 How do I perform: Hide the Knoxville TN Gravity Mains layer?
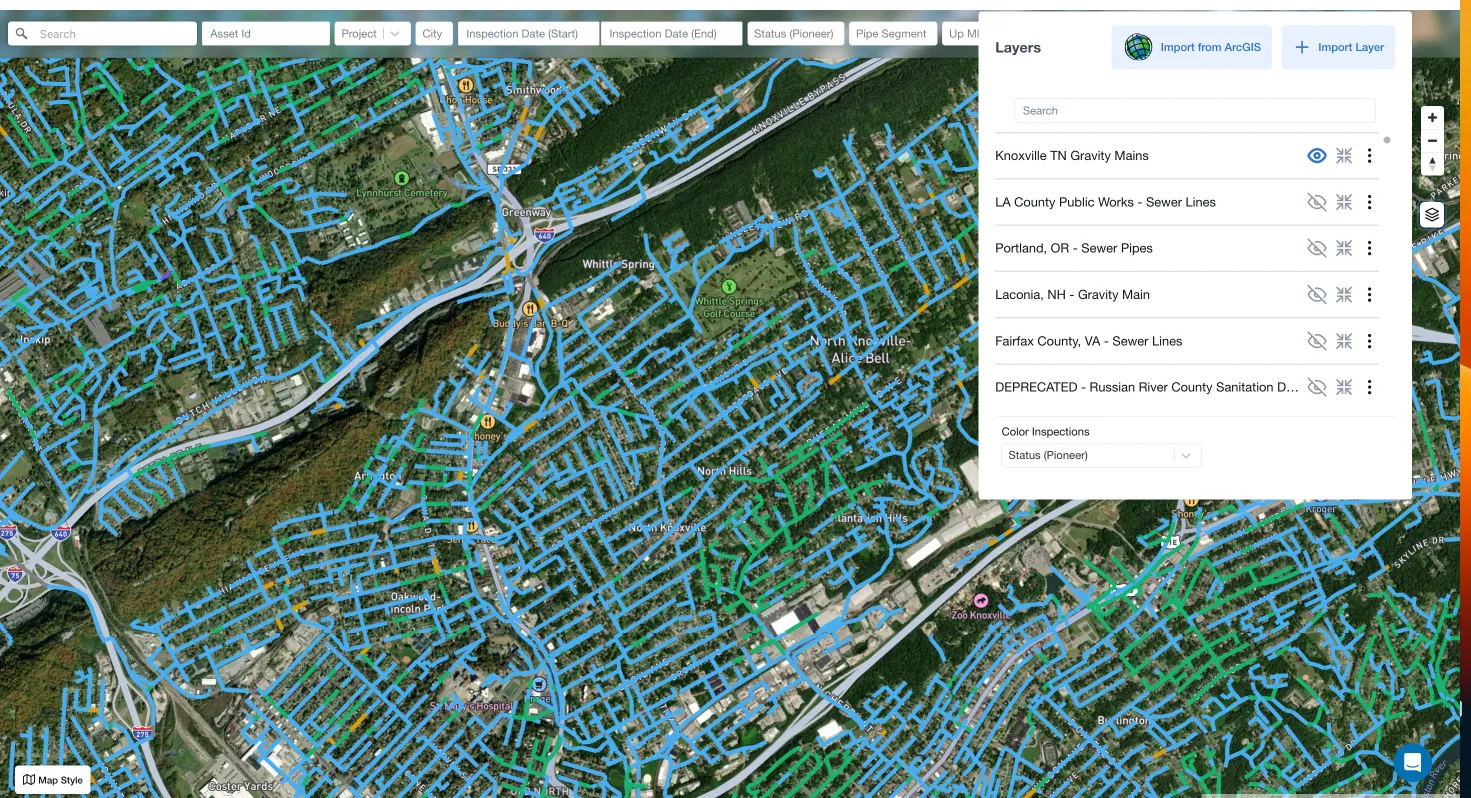click(x=1317, y=156)
